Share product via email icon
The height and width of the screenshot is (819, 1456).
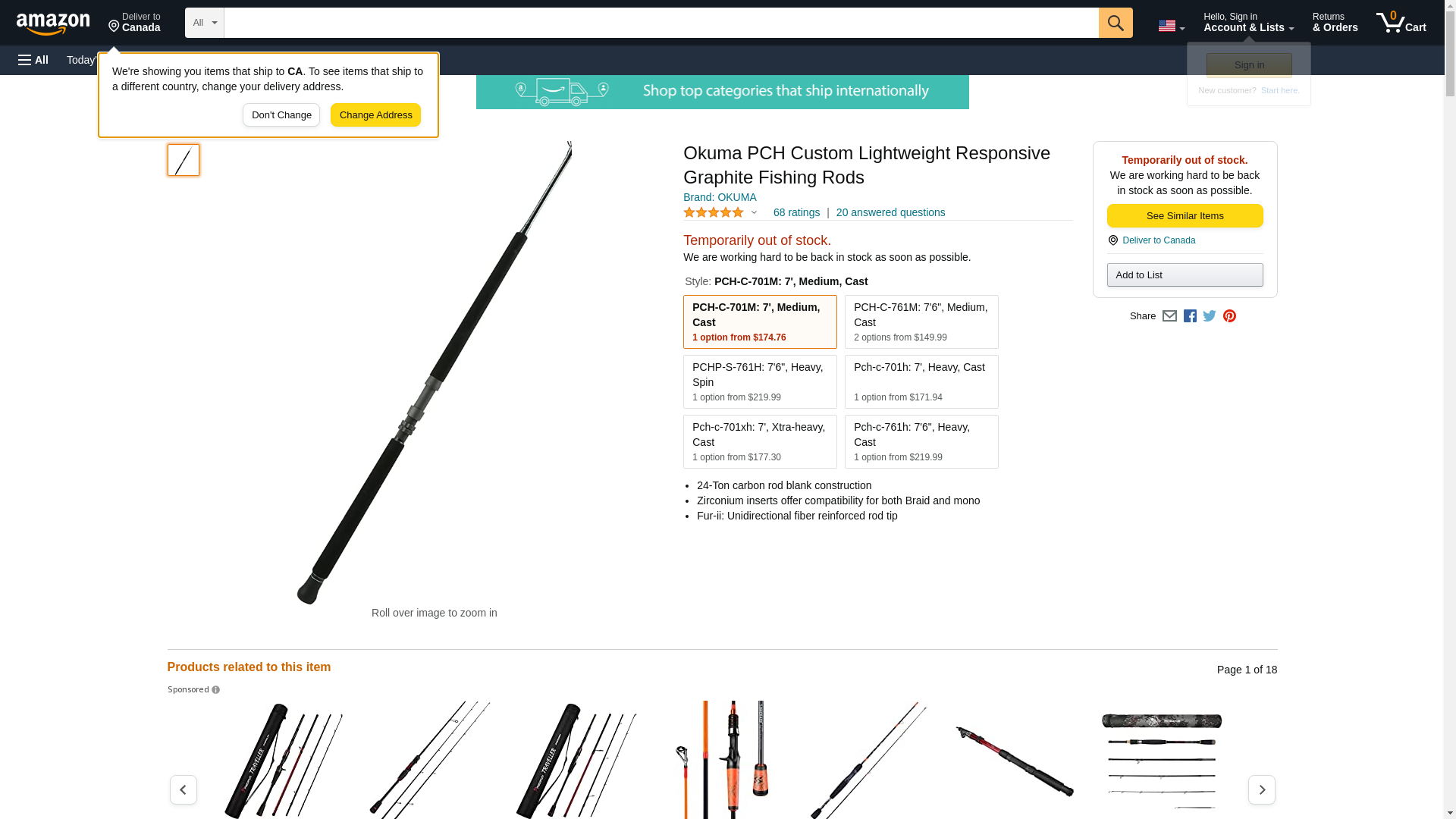pyautogui.click(x=1169, y=316)
